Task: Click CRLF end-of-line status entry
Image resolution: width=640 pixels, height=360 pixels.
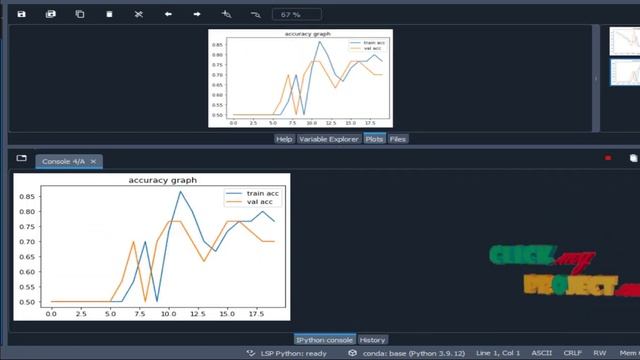Action: [573, 353]
